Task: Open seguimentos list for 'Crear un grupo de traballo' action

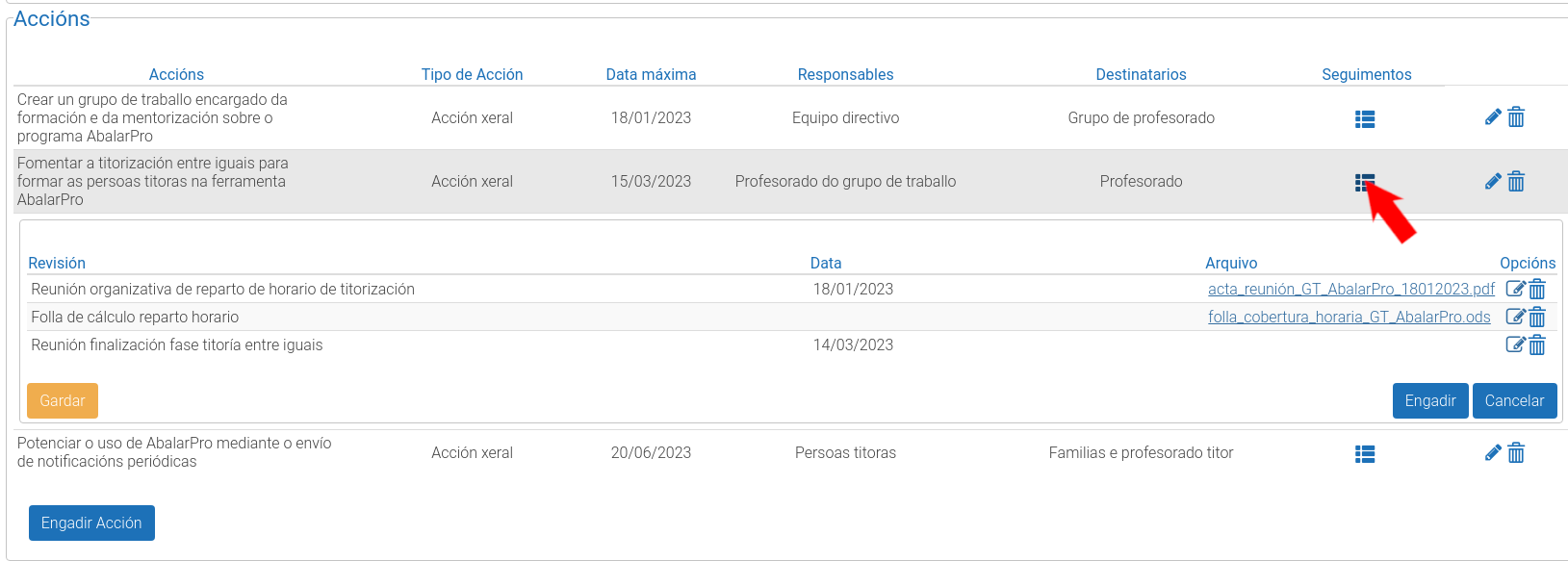Action: coord(1364,119)
